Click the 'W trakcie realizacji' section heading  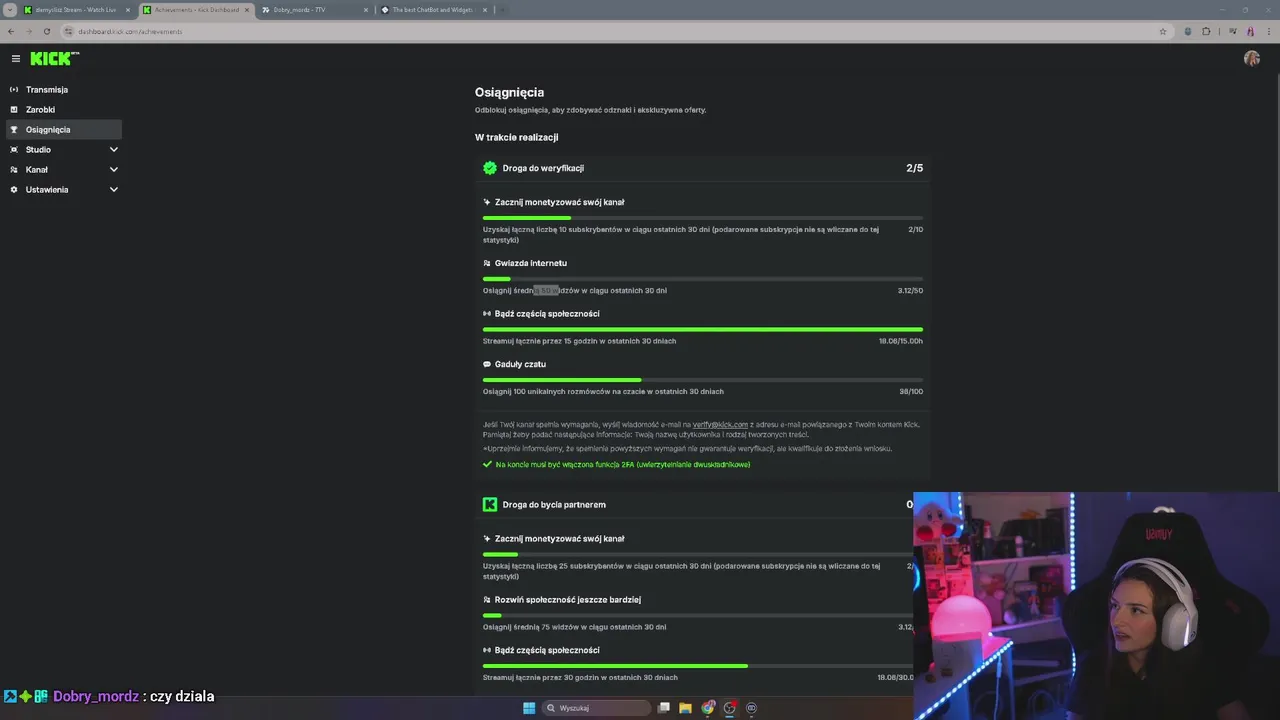coord(516,137)
